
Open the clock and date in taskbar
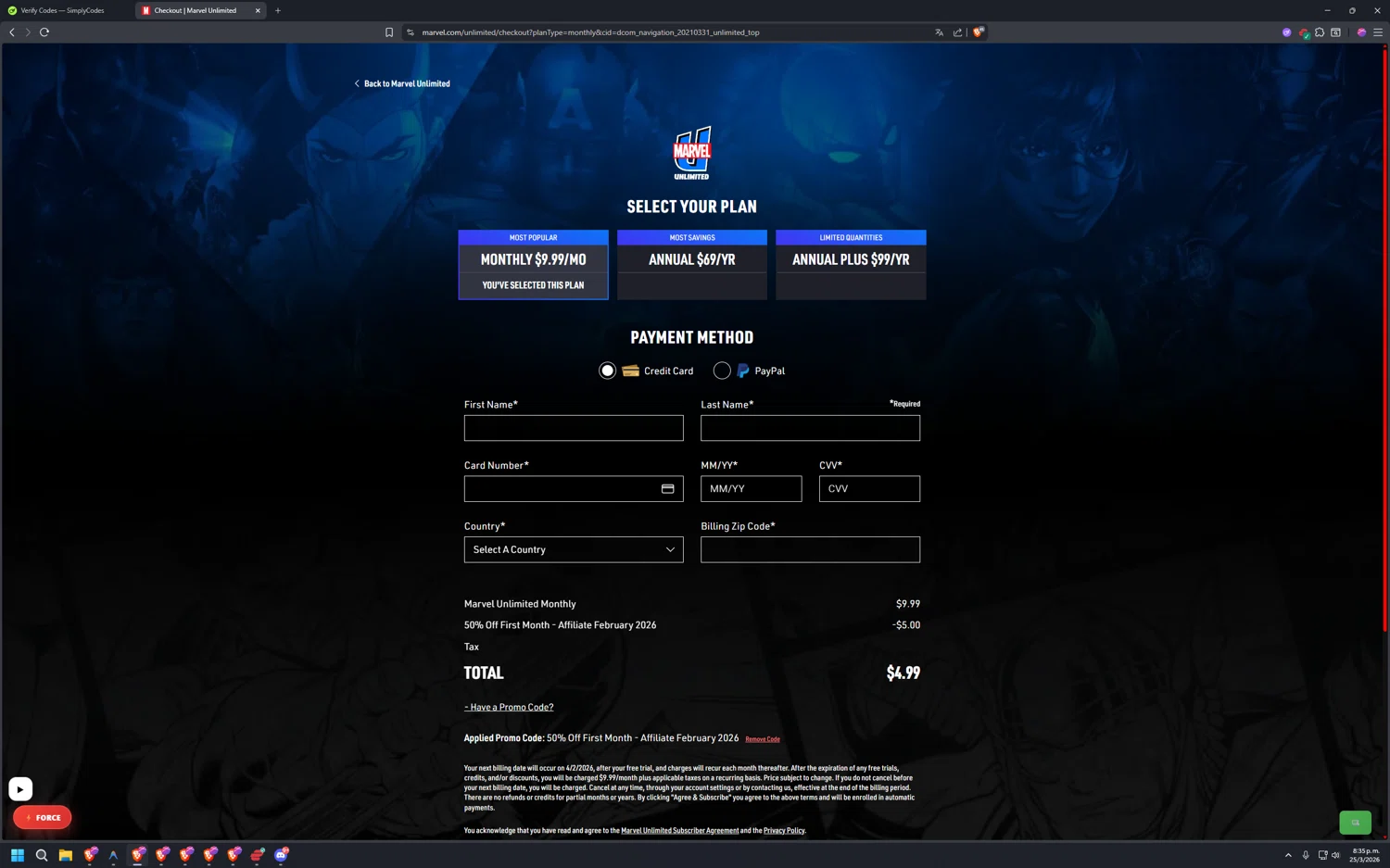click(x=1365, y=855)
